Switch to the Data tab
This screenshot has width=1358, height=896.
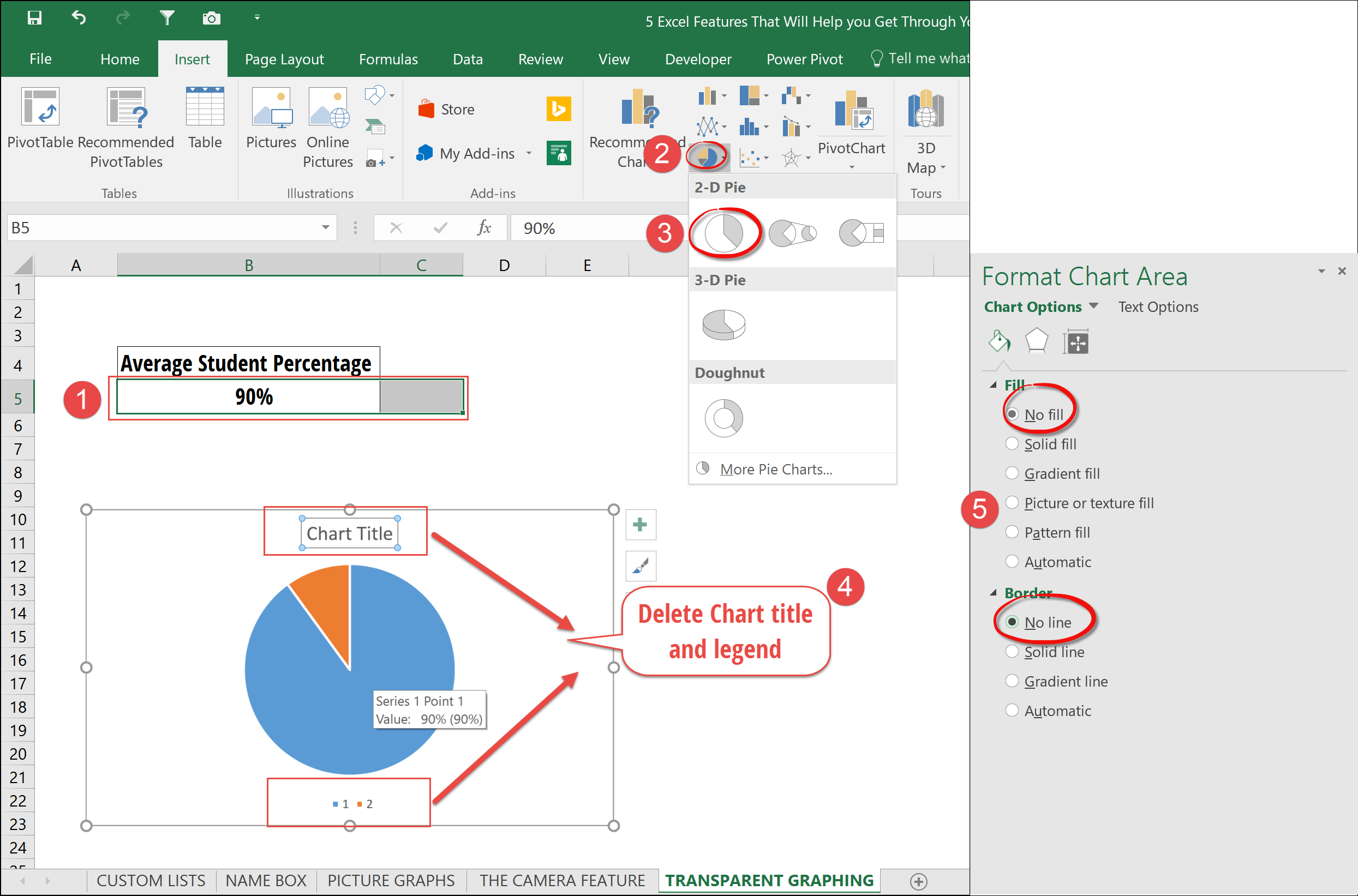coord(468,59)
